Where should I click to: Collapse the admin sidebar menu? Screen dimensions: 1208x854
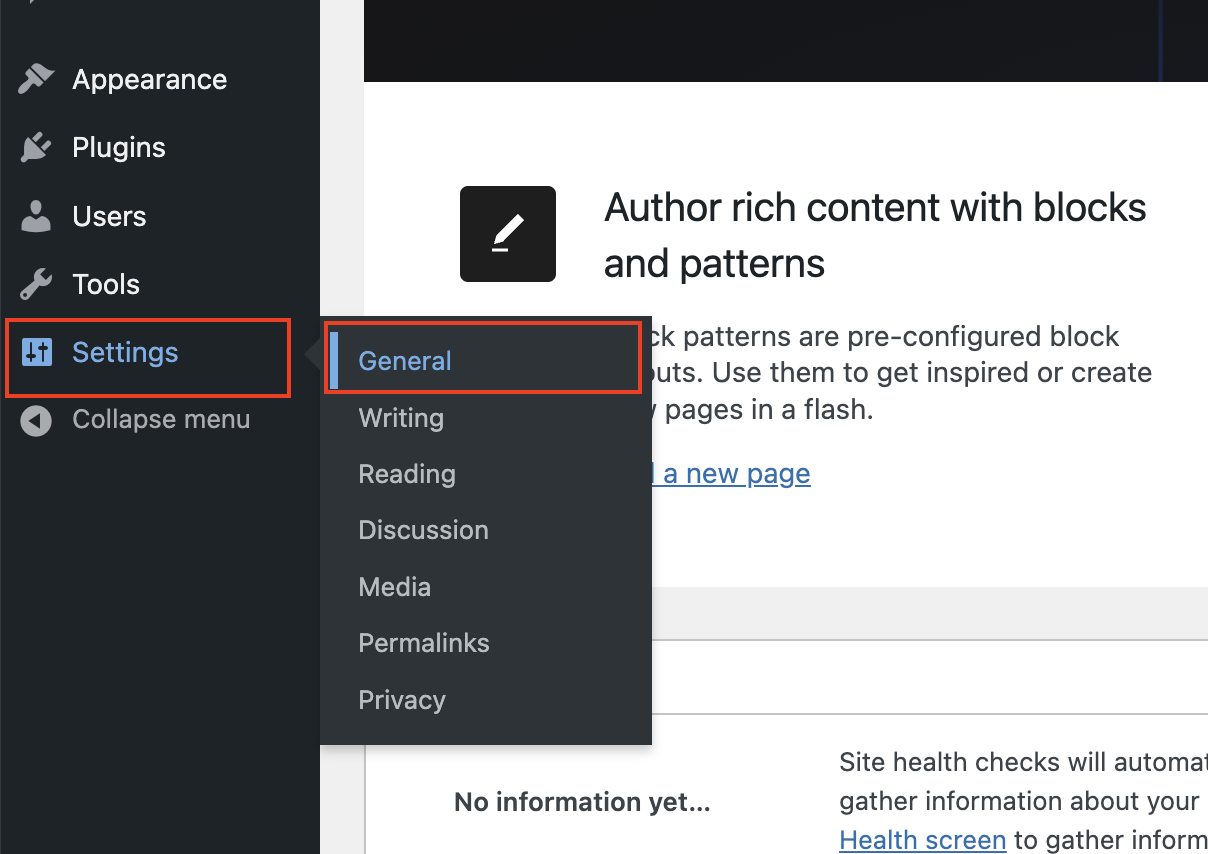click(161, 420)
